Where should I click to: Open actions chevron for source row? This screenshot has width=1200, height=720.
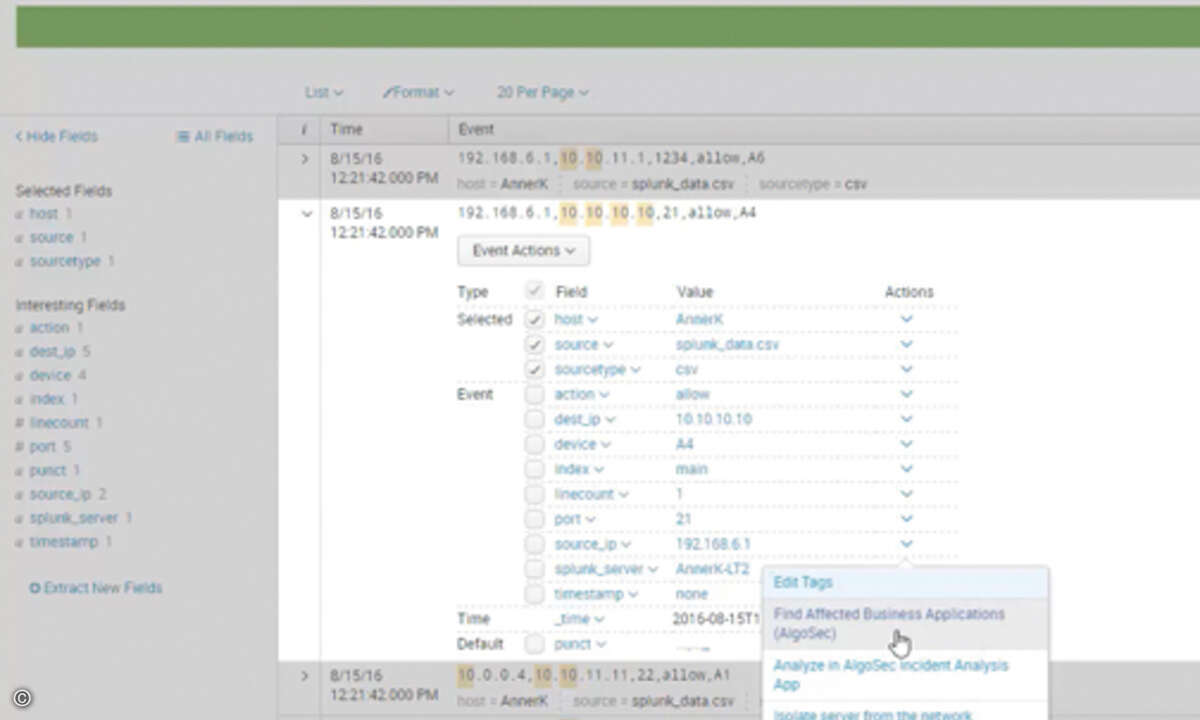point(906,344)
